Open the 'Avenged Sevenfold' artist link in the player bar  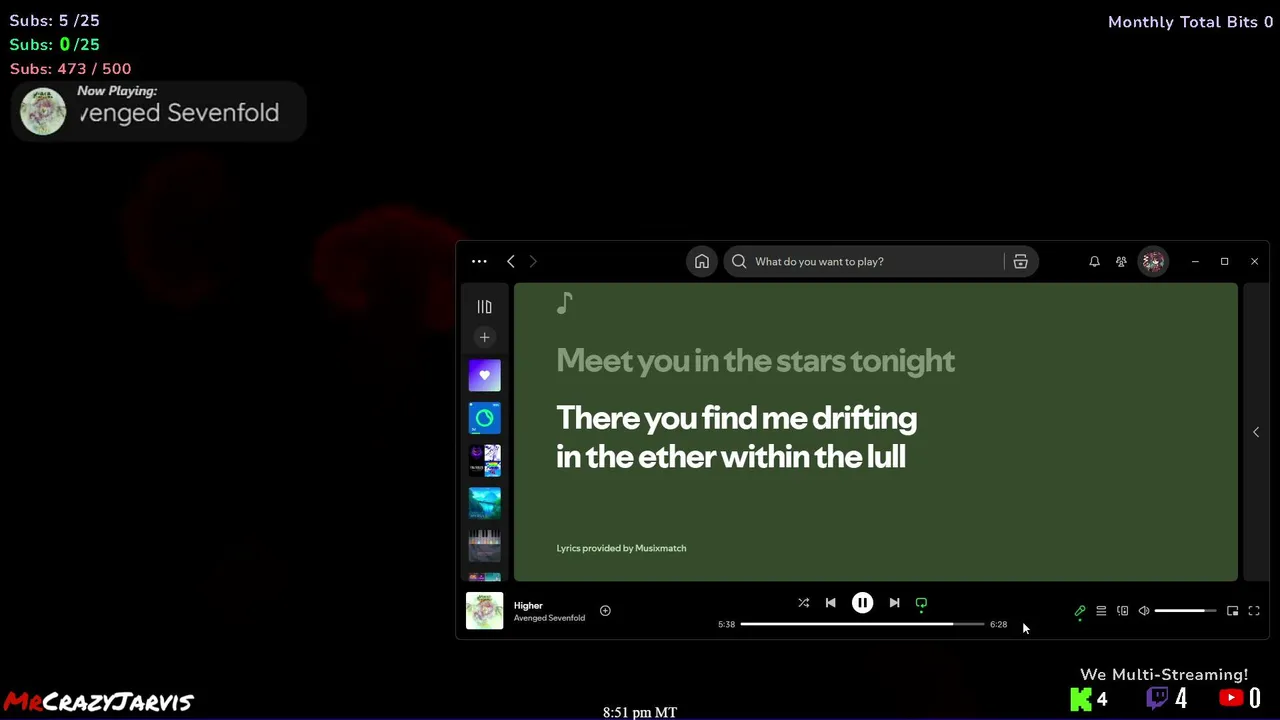point(549,618)
